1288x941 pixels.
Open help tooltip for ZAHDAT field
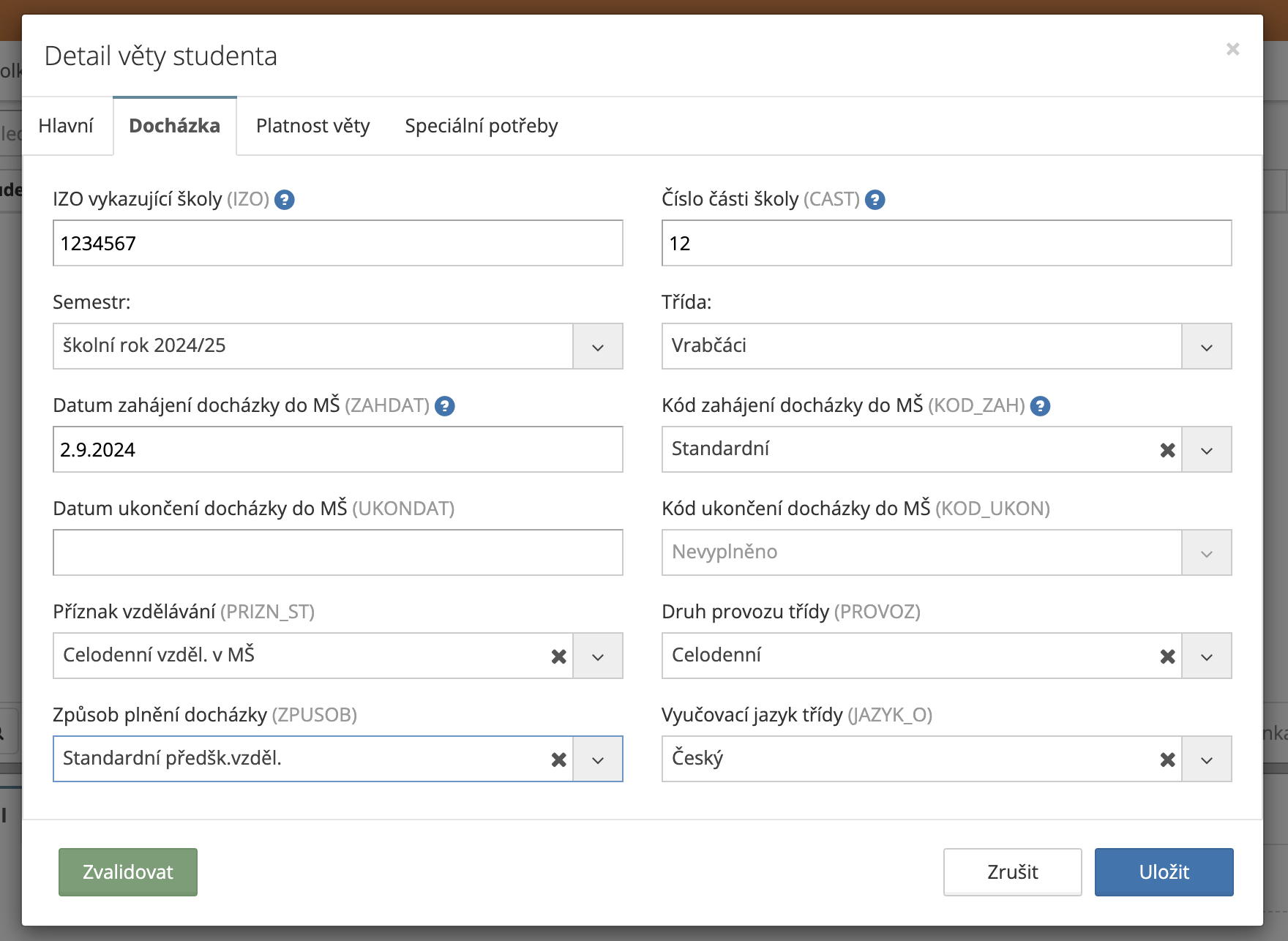(444, 406)
